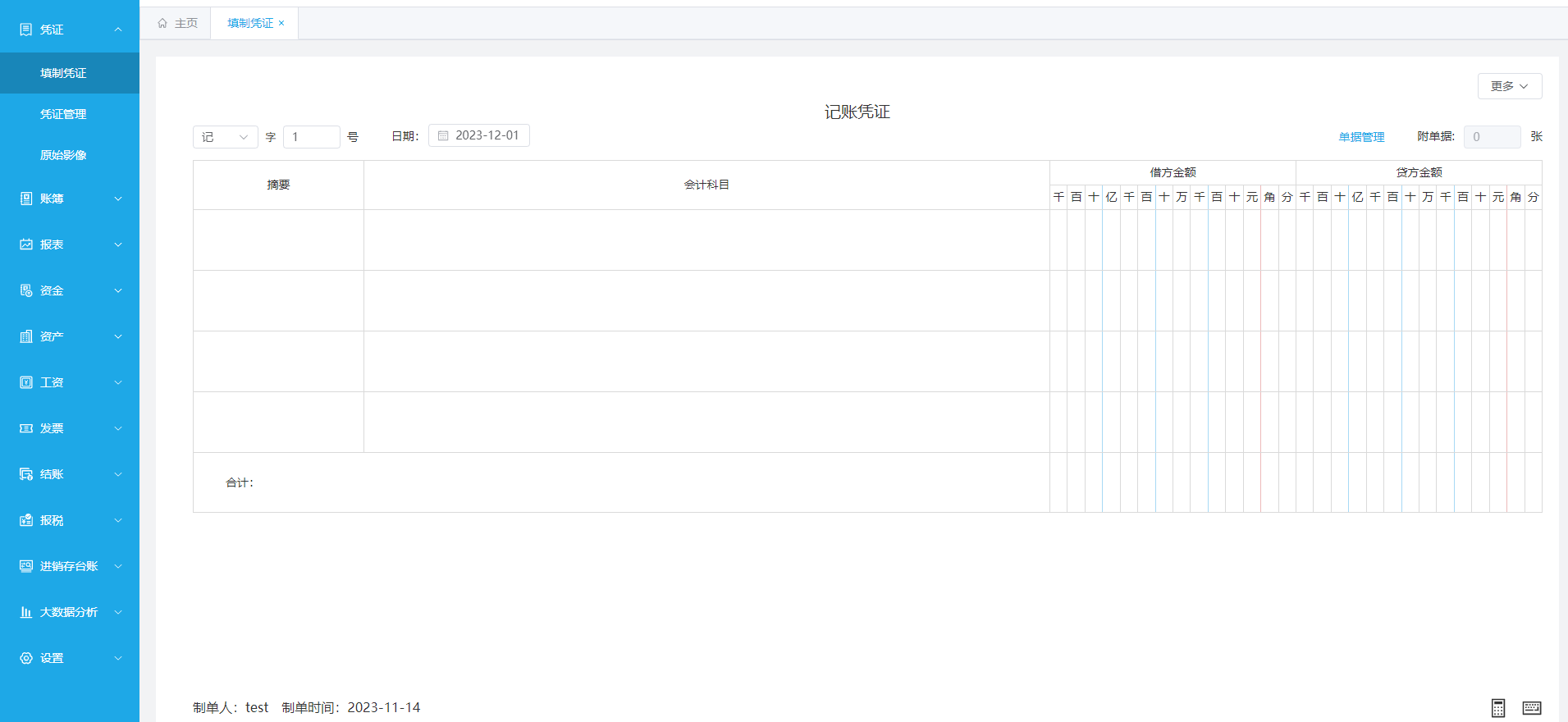Viewport: 1568px width, 722px height.
Task: Click the voucher number field
Action: pyautogui.click(x=312, y=137)
